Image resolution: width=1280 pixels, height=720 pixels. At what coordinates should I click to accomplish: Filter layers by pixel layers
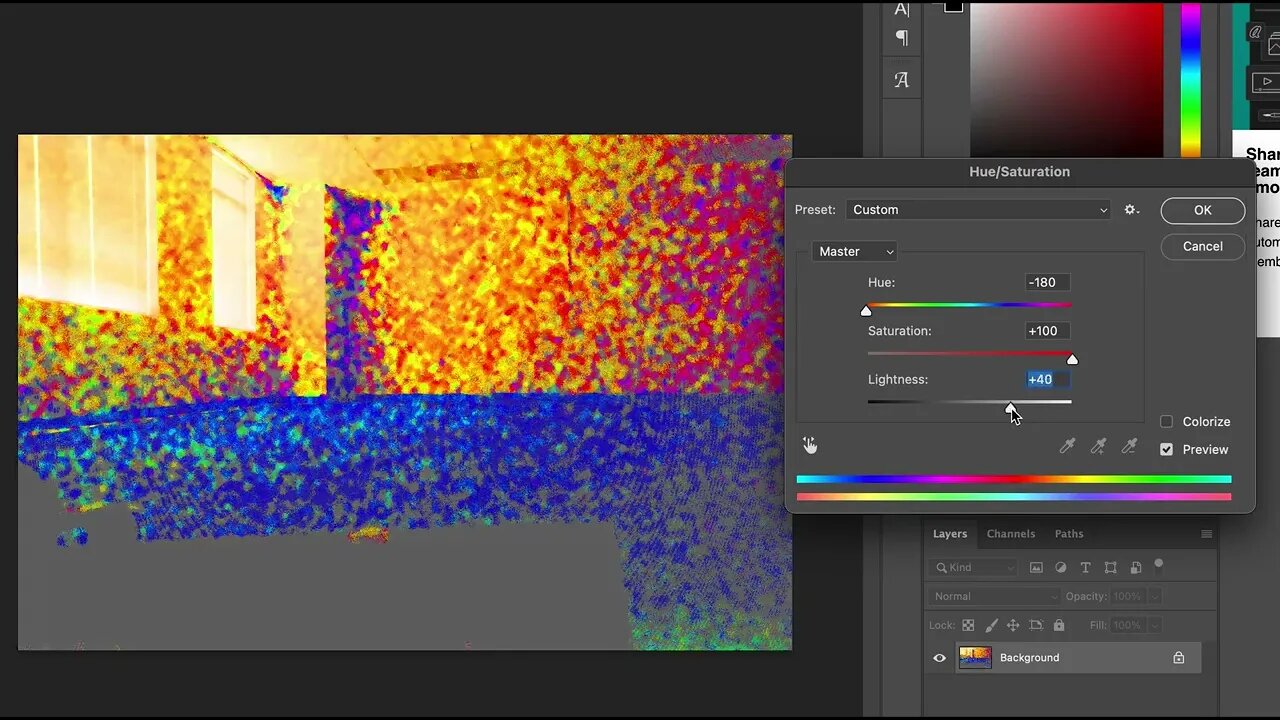tap(1036, 568)
